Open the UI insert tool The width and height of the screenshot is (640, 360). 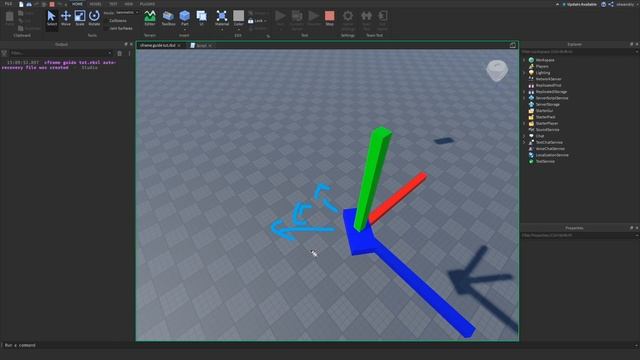point(202,18)
